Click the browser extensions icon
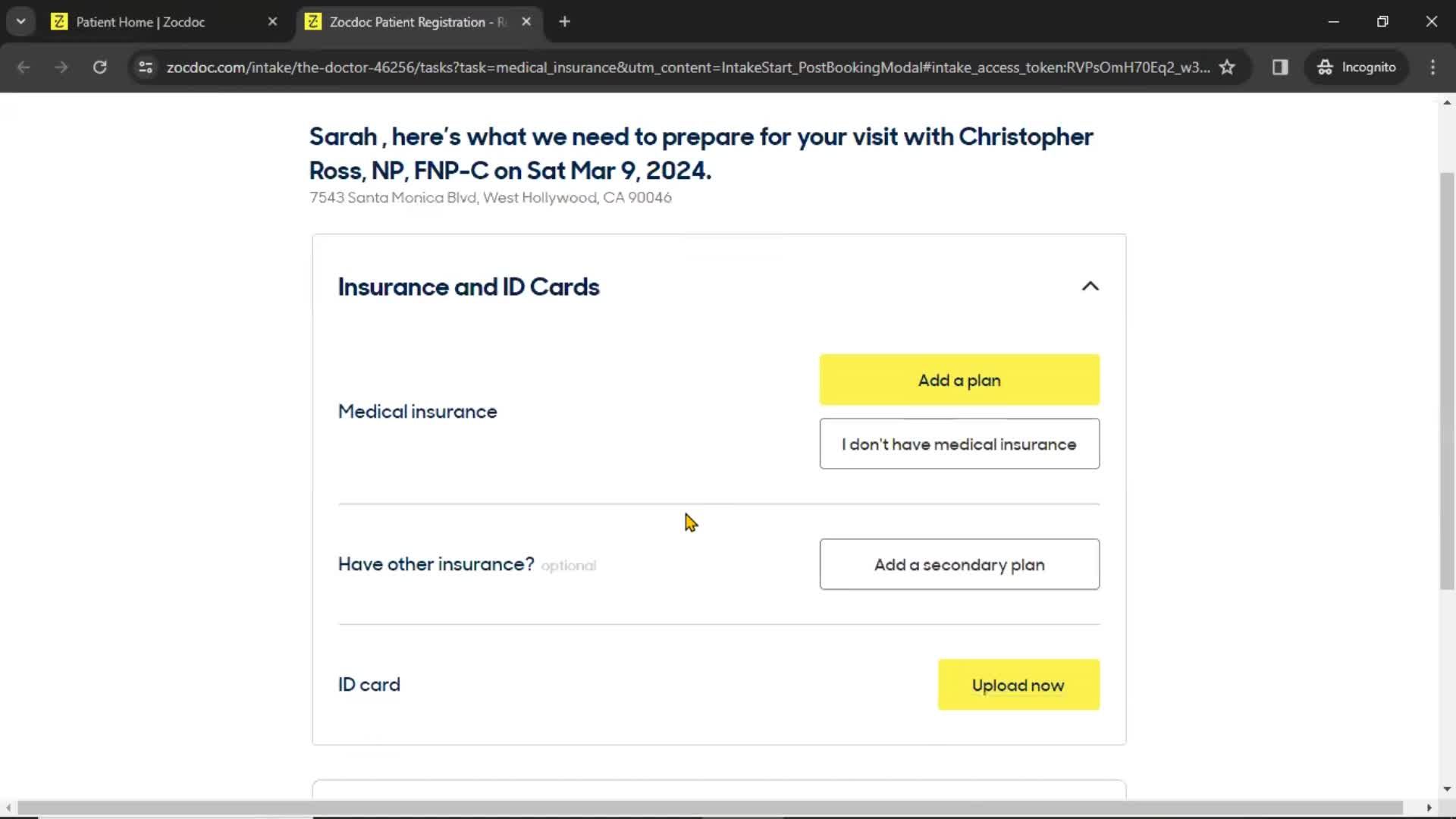This screenshot has width=1456, height=819. pyautogui.click(x=1280, y=67)
